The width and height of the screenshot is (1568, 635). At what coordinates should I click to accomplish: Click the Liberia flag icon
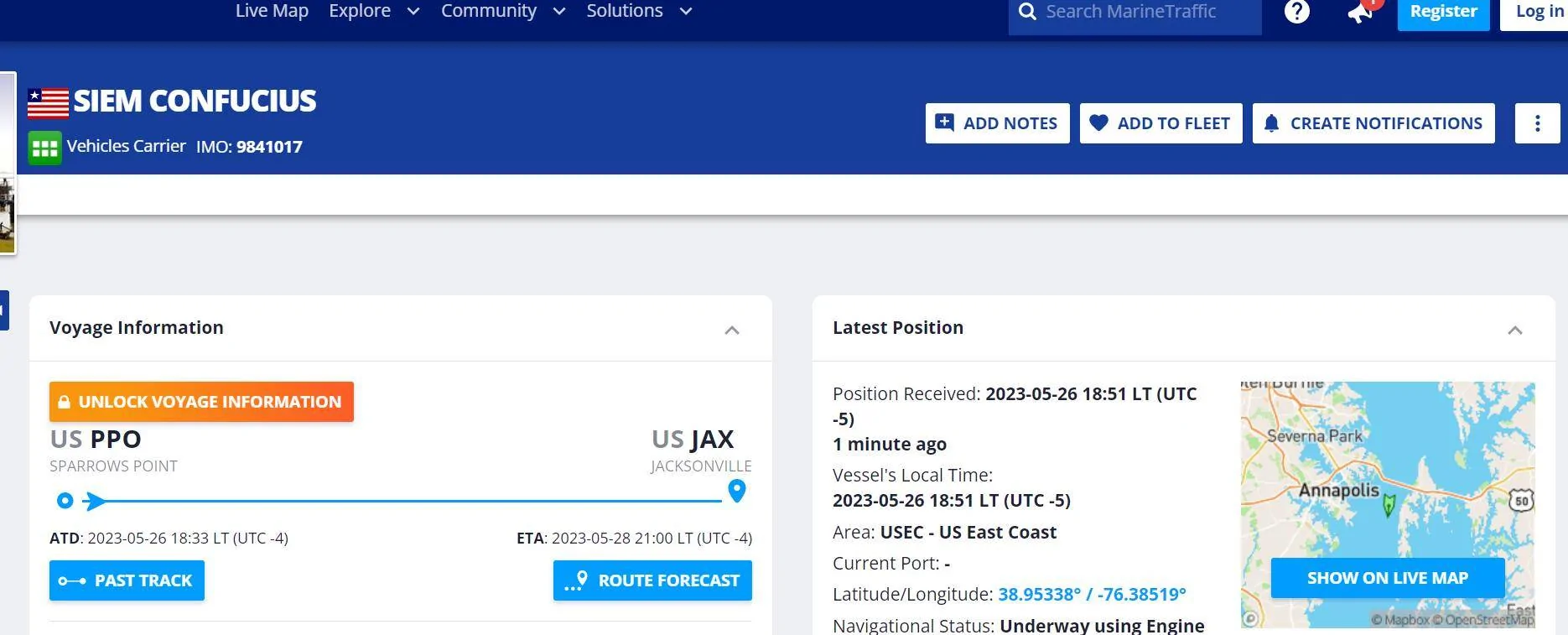tap(48, 103)
